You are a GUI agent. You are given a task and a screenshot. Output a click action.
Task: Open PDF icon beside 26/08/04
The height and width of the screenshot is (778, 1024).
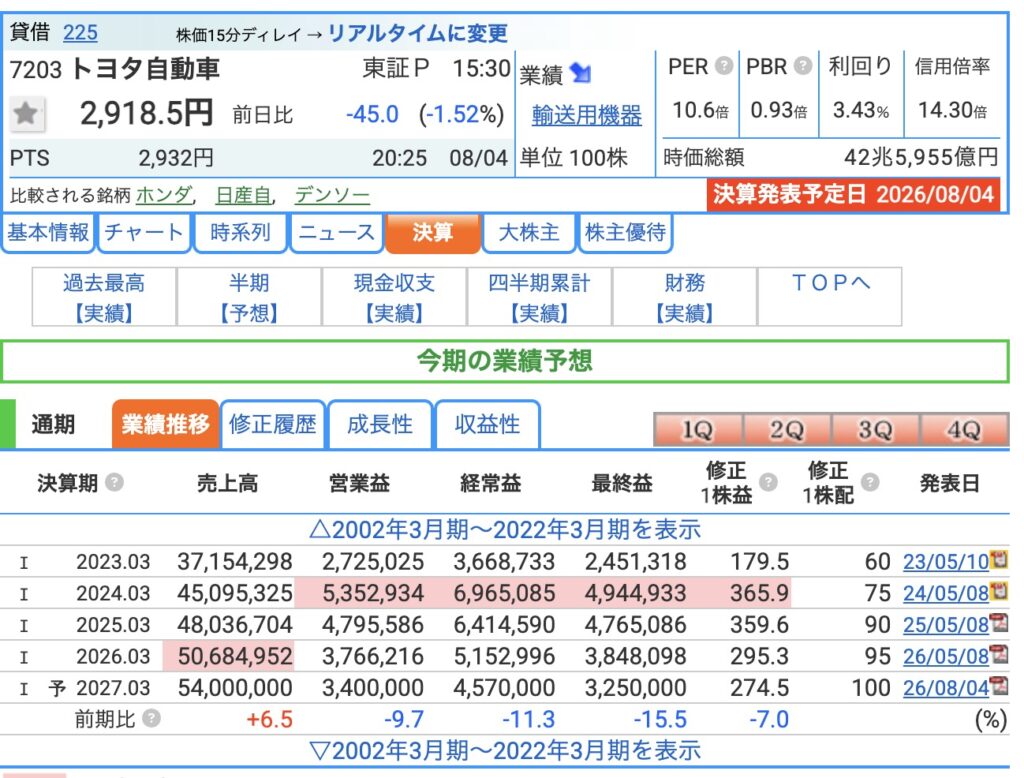pyautogui.click(x=999, y=685)
